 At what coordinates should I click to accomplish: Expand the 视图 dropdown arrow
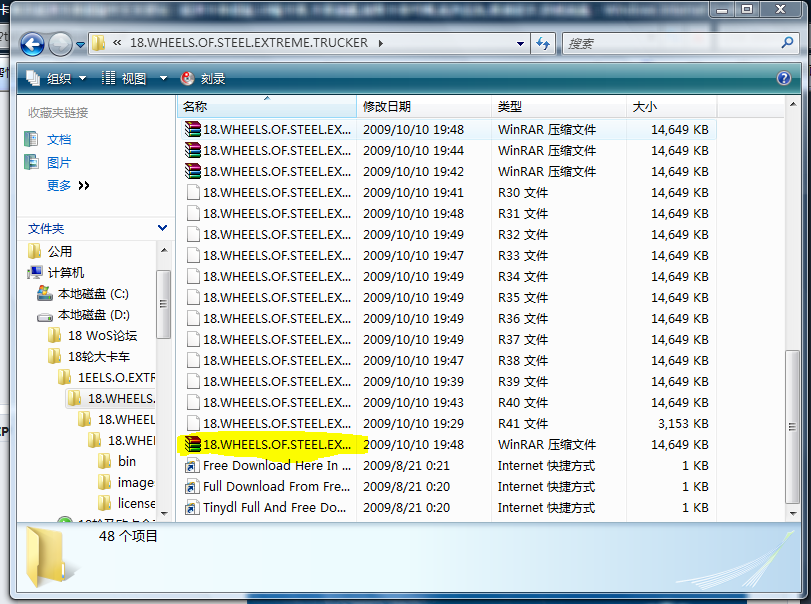(x=163, y=79)
